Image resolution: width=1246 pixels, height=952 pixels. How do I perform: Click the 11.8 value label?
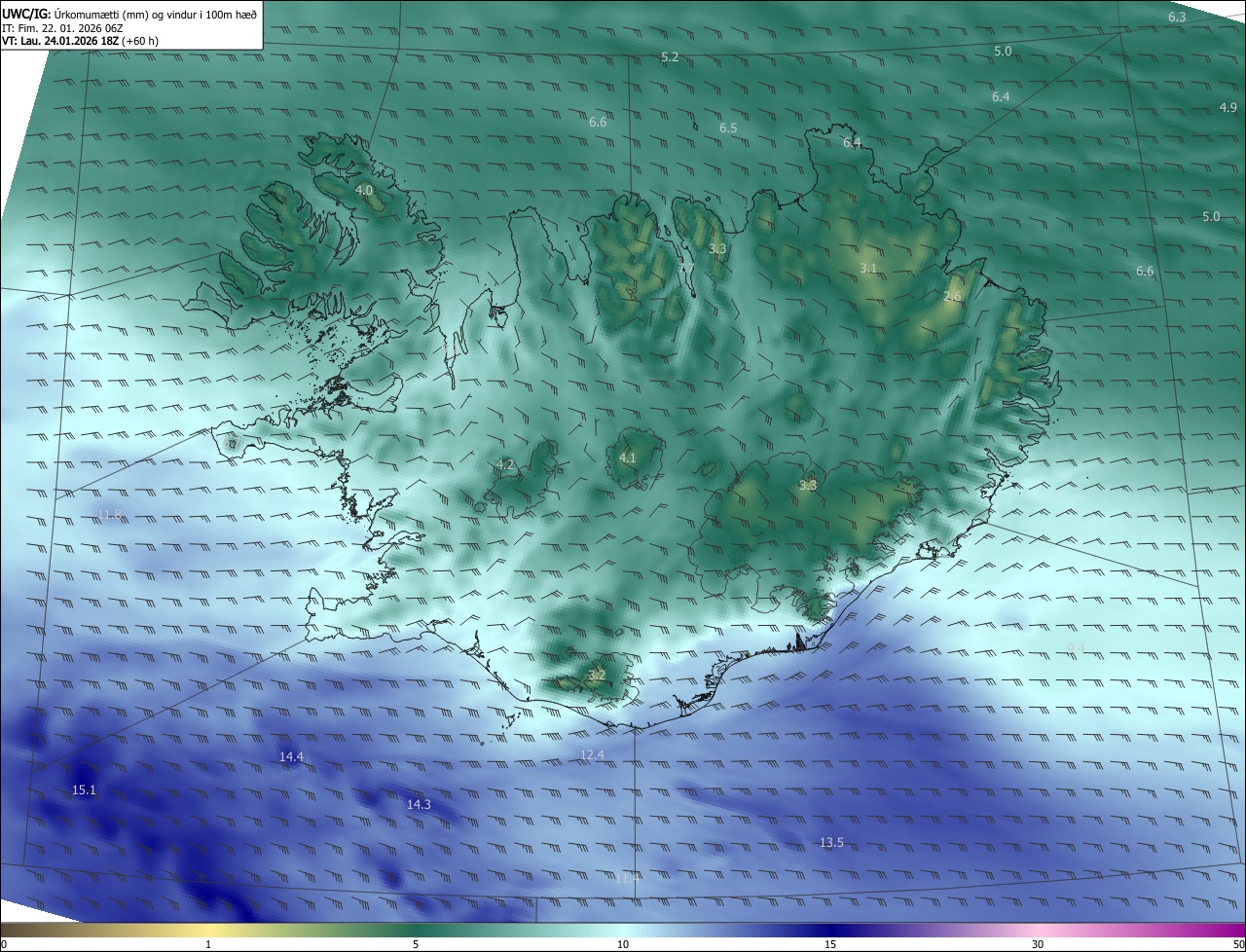pos(111,514)
